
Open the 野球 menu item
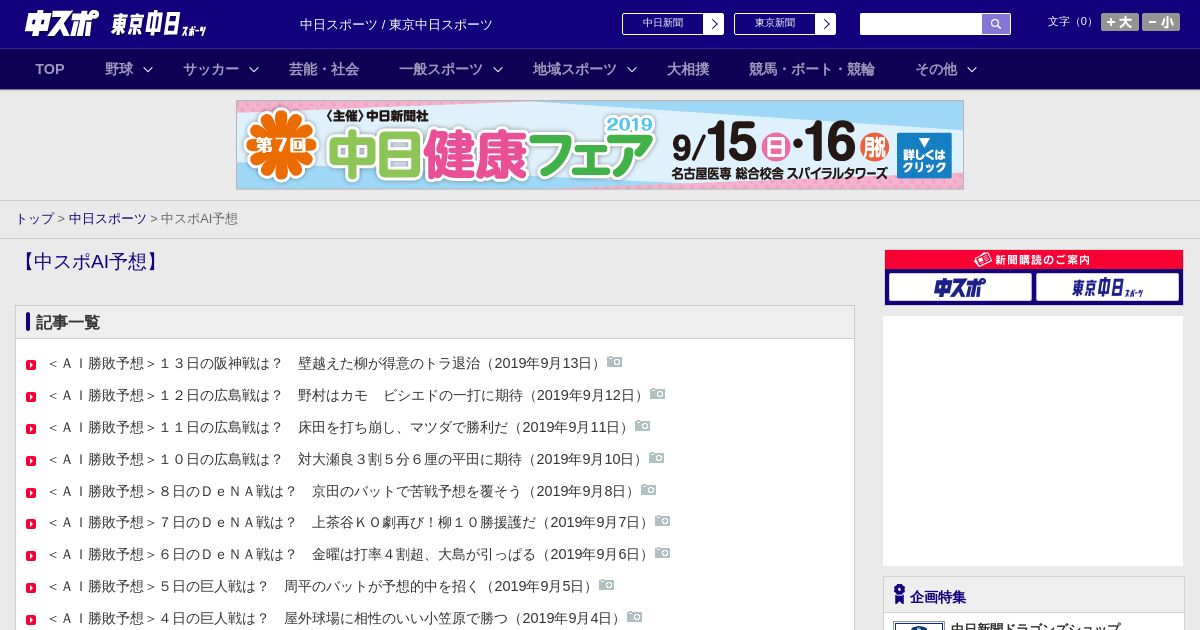(x=119, y=69)
